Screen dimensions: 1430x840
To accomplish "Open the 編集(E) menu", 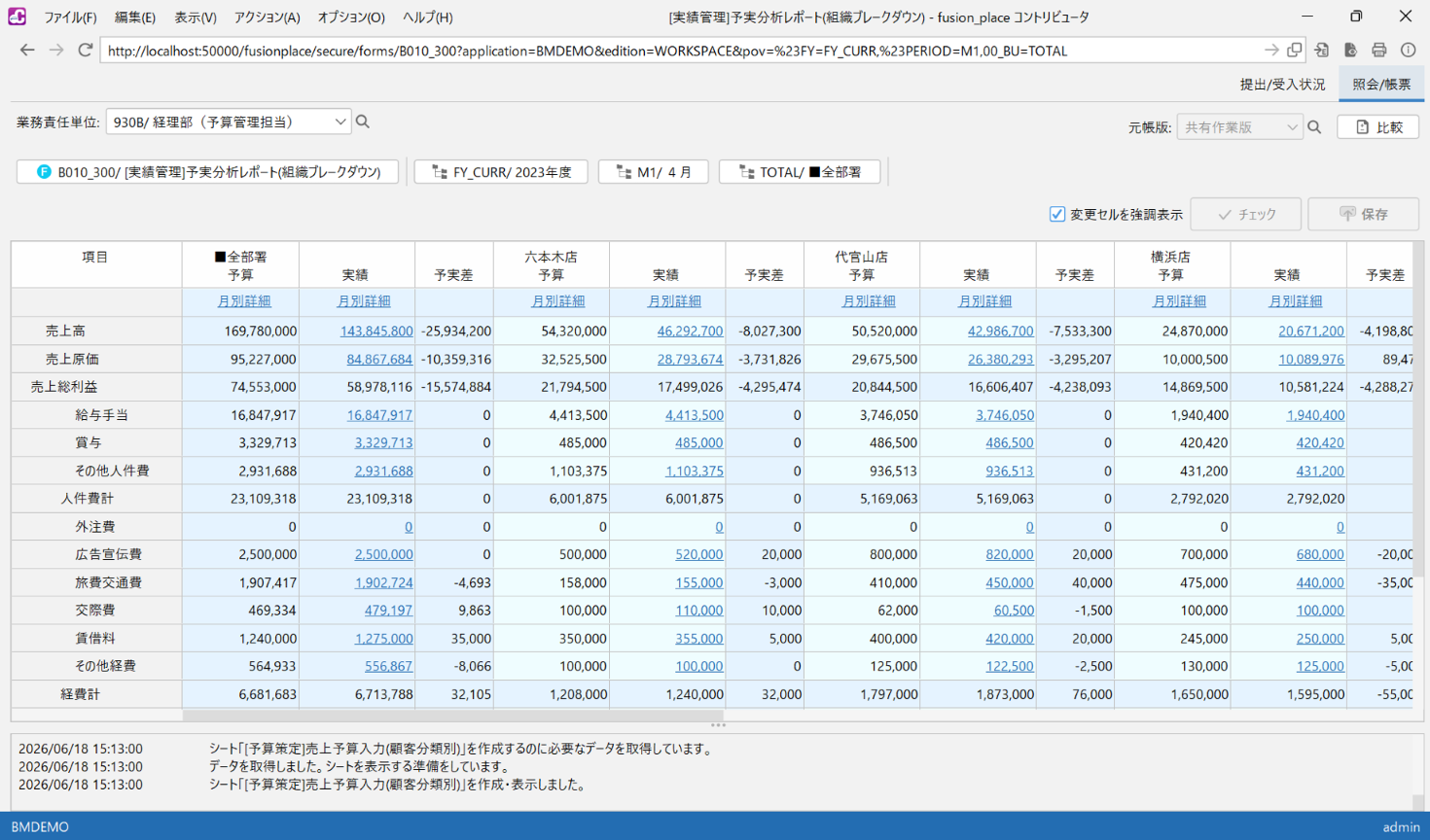I will coord(134,17).
